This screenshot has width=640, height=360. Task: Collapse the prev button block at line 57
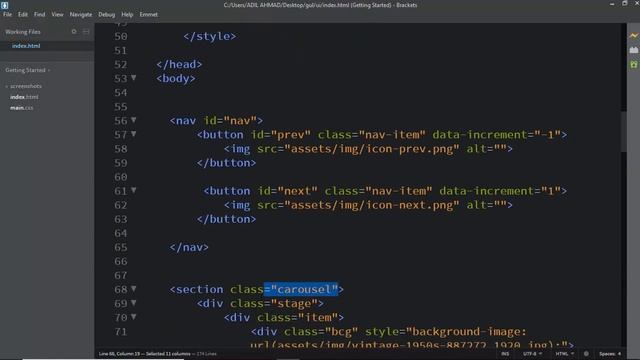coord(133,134)
